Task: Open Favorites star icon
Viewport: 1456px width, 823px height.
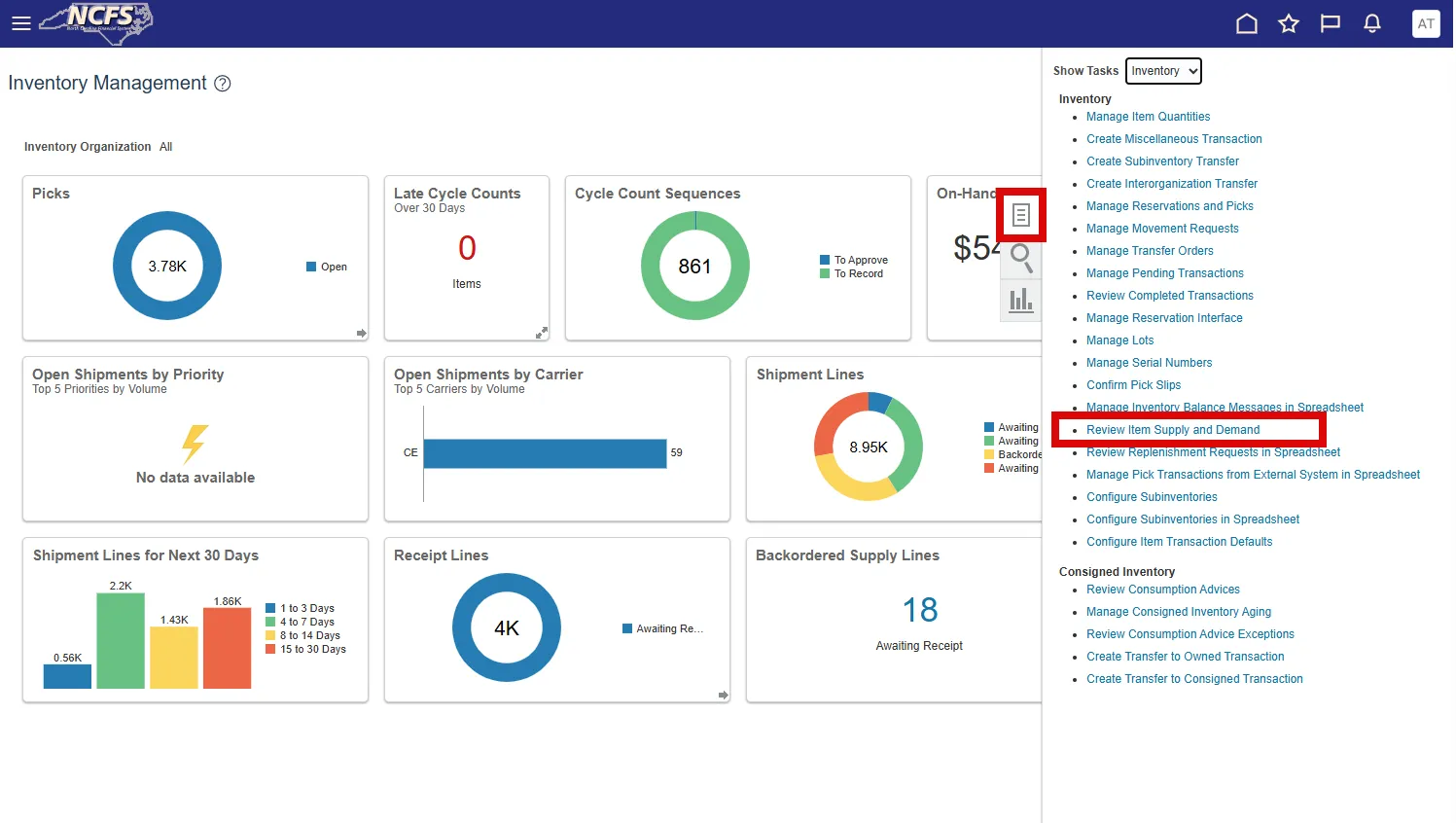Action: [x=1288, y=23]
